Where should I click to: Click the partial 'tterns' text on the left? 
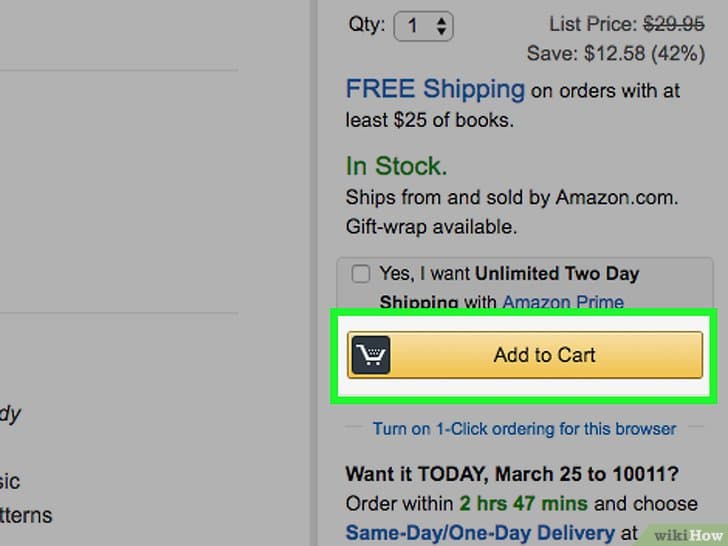(26, 515)
